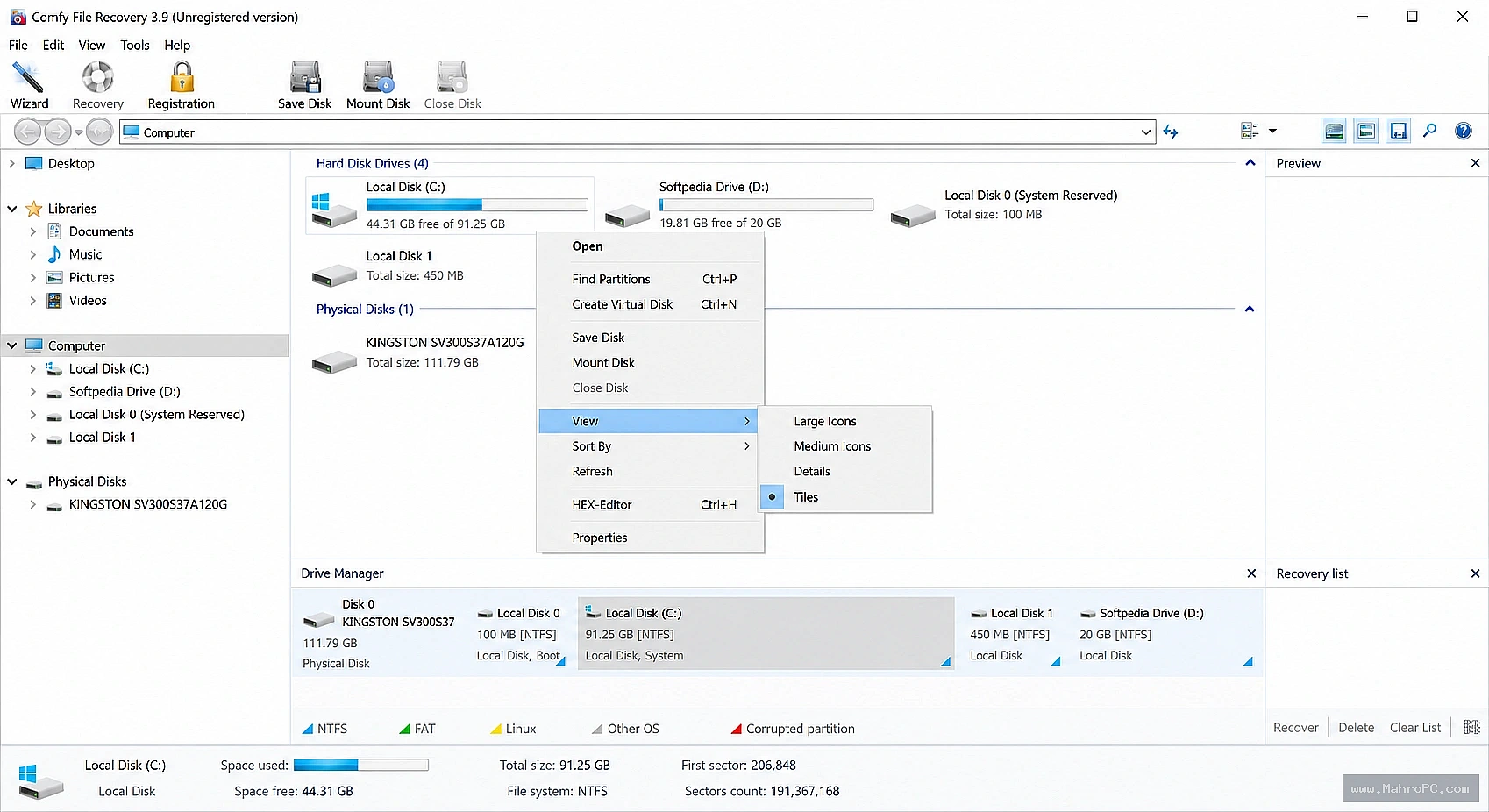1489x812 pixels.
Task: Select KINGSTON SV300S37A120G physical disk tile
Action: pyautogui.click(x=418, y=353)
